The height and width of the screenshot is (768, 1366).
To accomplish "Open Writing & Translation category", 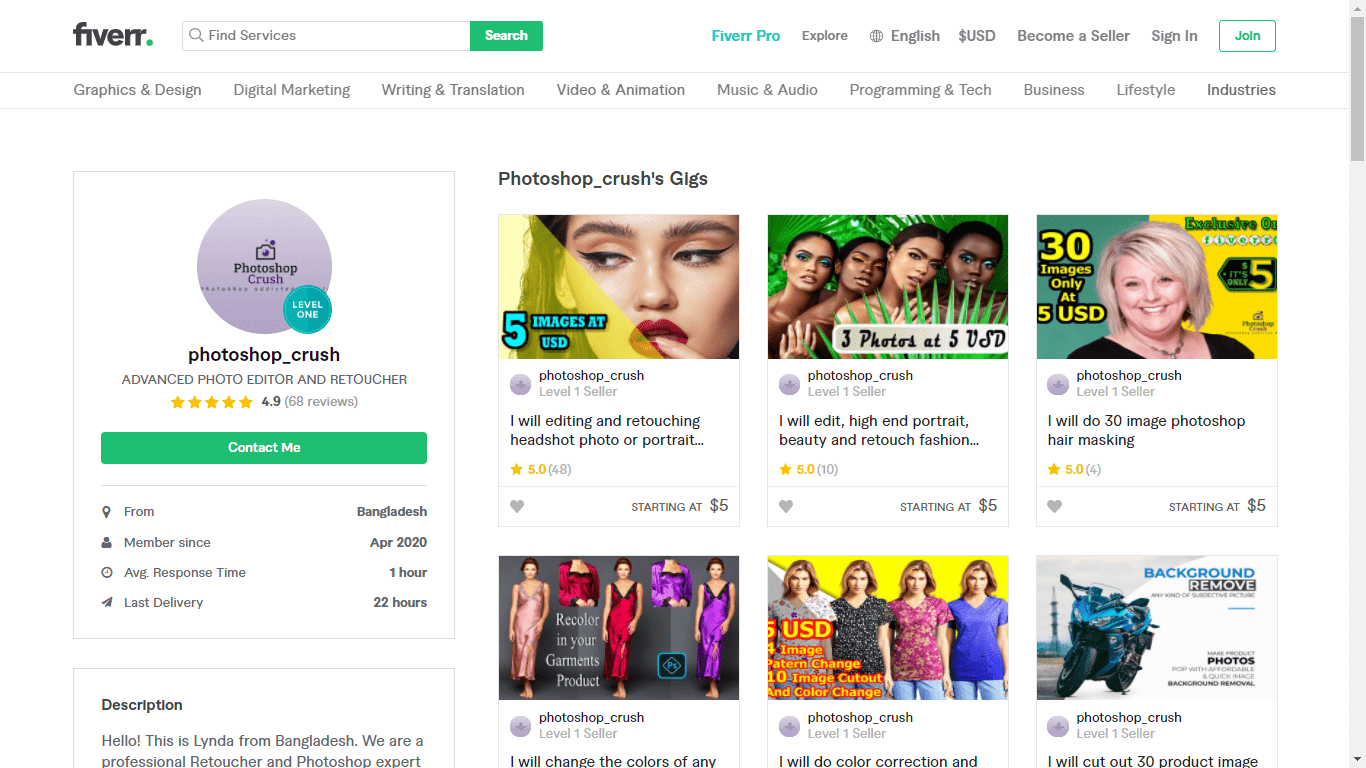I will click(453, 90).
